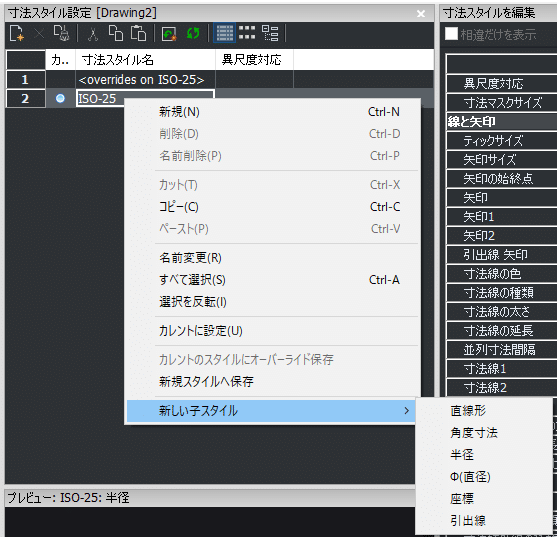Viewport: 557px width, 537px height.
Task: Open the 新しい子スタイル submenu arrow
Action: coord(407,411)
